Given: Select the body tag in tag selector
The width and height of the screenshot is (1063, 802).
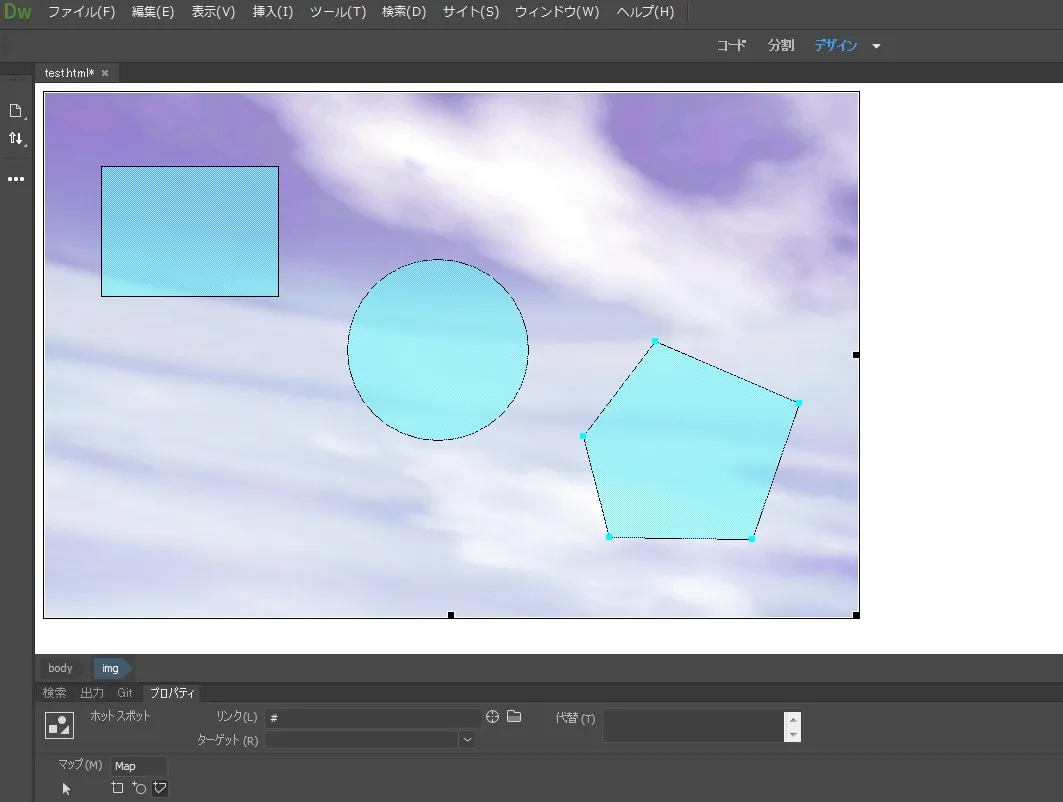Looking at the screenshot, I should click(x=60, y=668).
